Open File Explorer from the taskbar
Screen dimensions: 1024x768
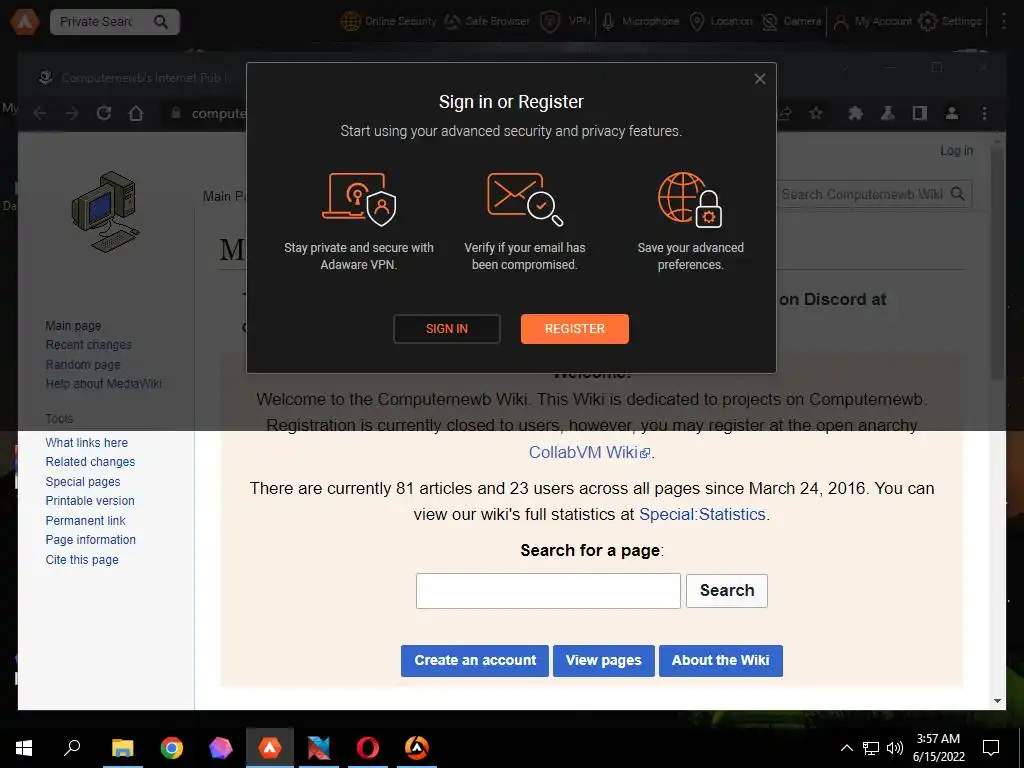(x=122, y=748)
